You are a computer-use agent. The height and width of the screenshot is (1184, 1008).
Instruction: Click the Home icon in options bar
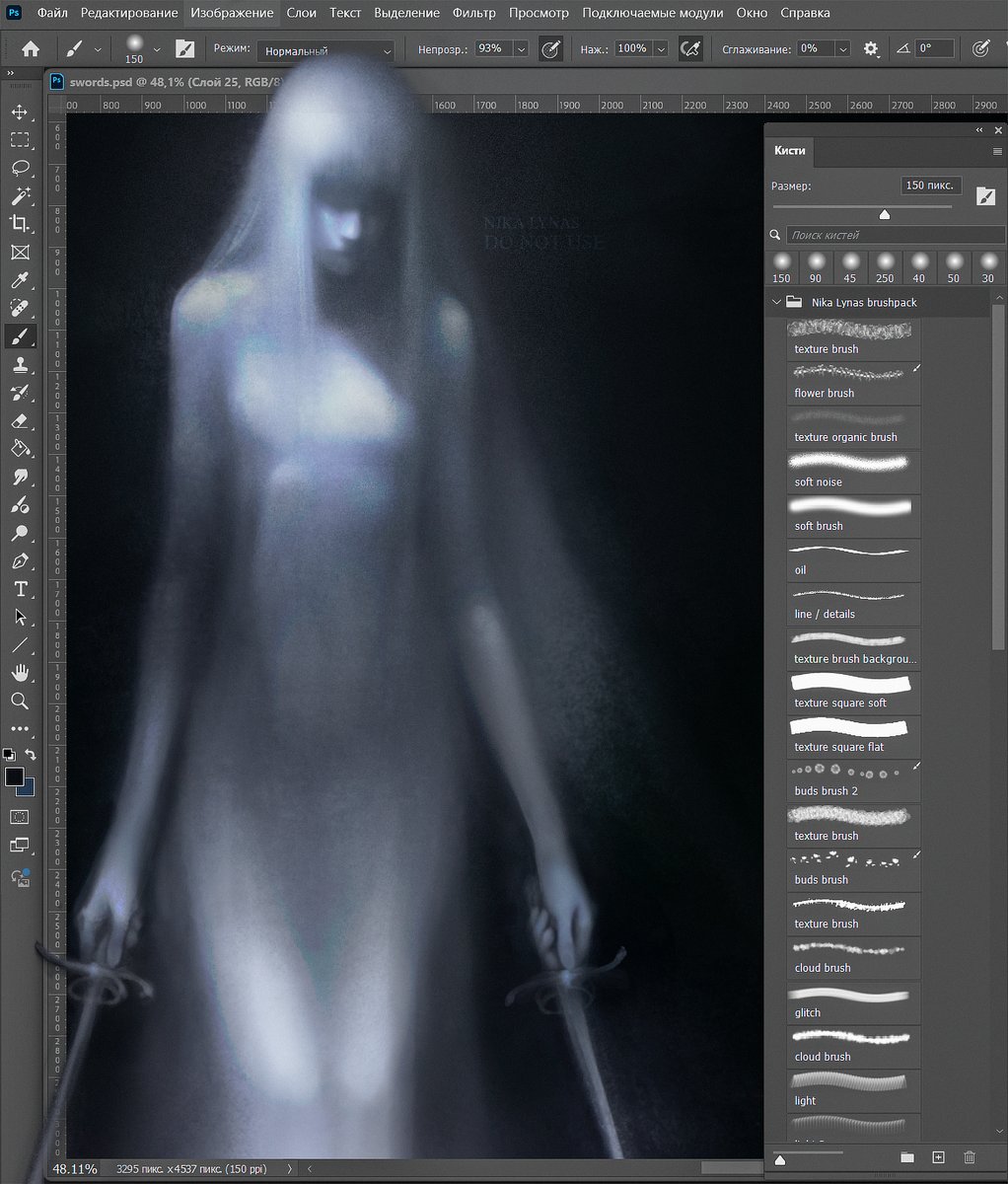pyautogui.click(x=31, y=48)
